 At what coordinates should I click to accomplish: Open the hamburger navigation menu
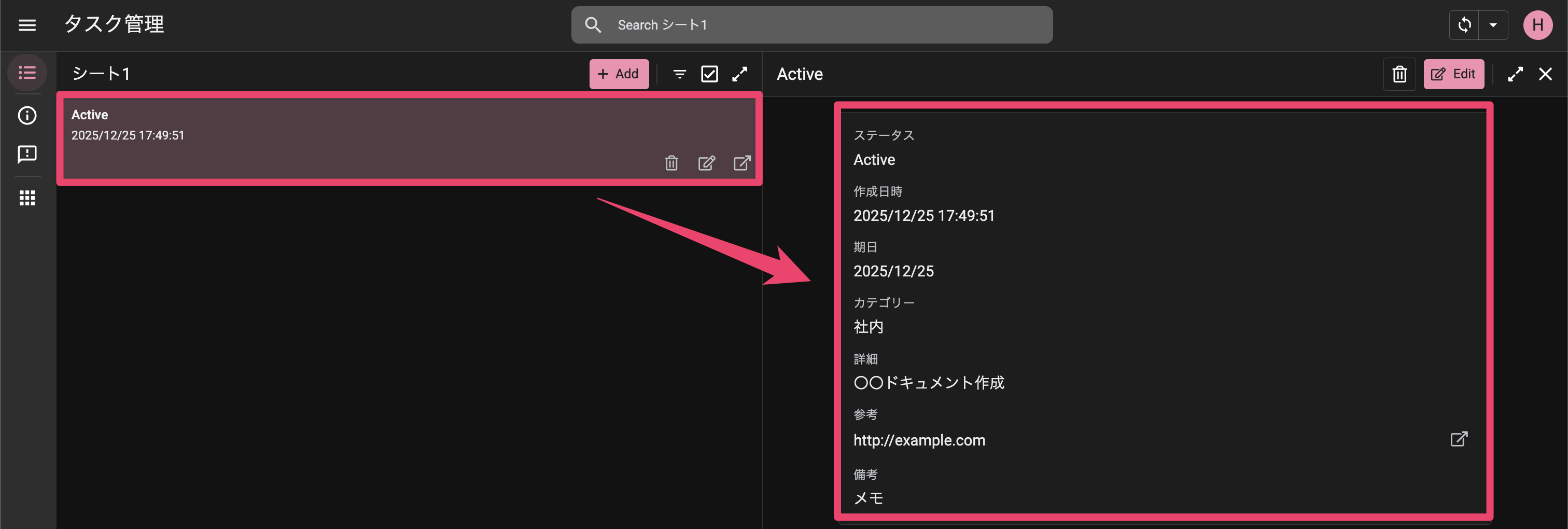[x=27, y=25]
